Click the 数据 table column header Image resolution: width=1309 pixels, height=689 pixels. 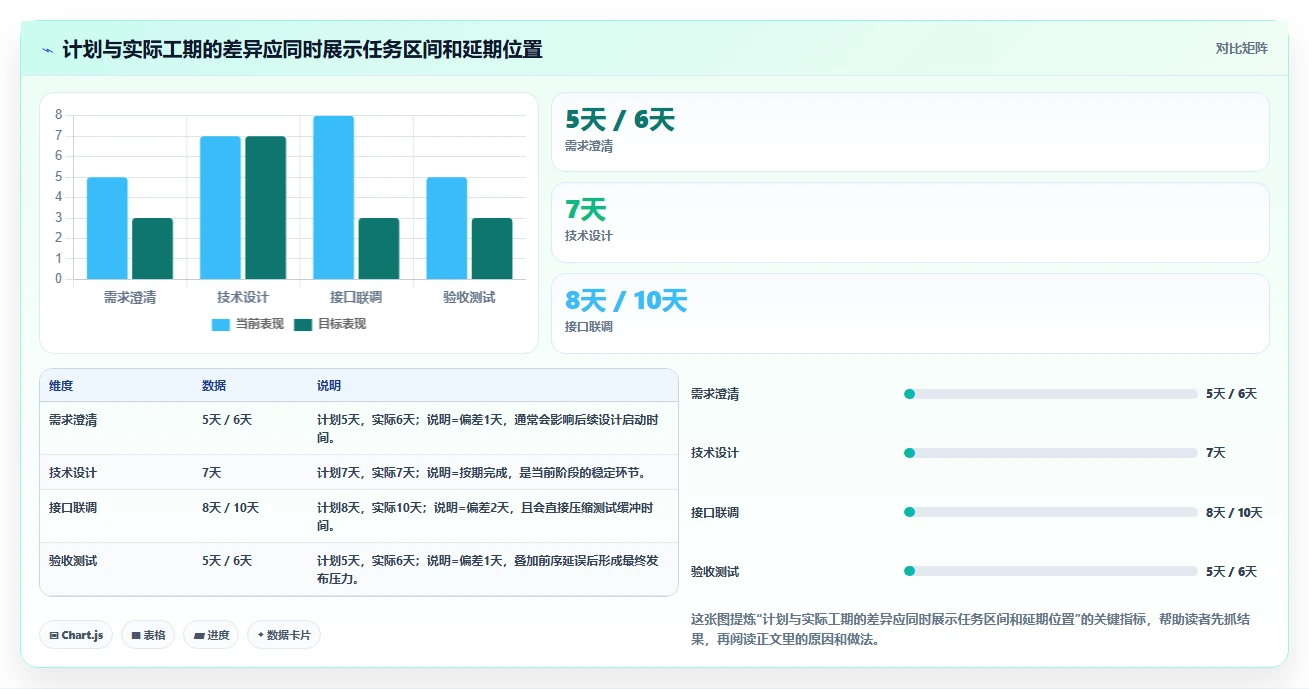pos(214,386)
